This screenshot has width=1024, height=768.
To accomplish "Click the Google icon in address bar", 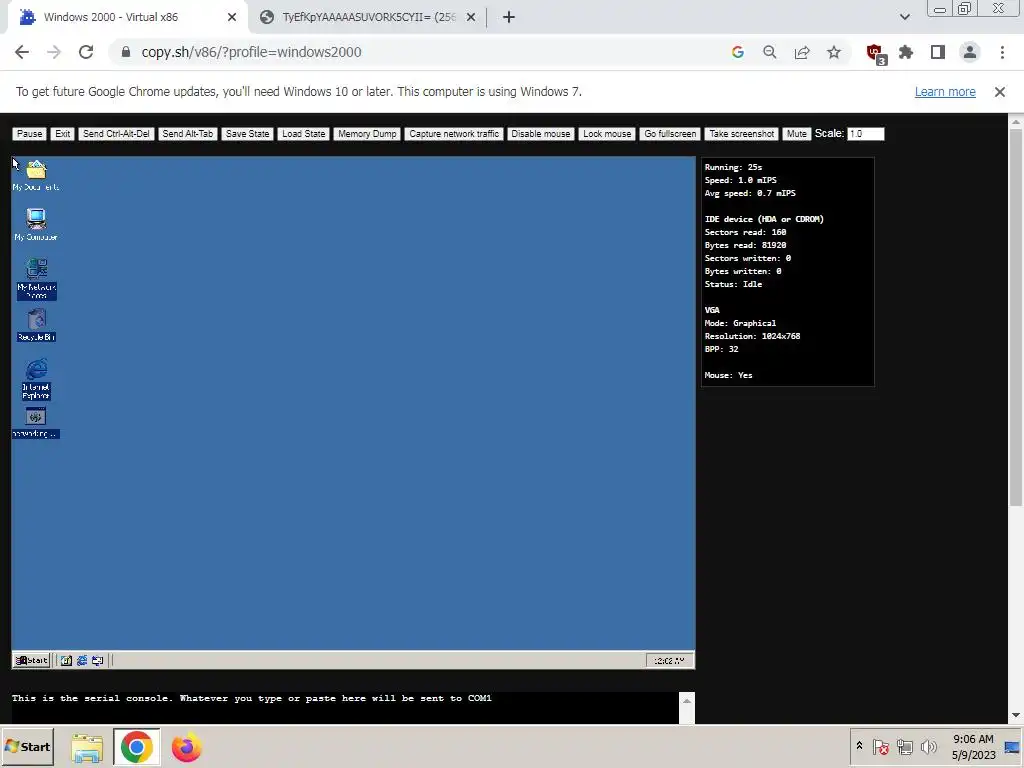I will (738, 52).
